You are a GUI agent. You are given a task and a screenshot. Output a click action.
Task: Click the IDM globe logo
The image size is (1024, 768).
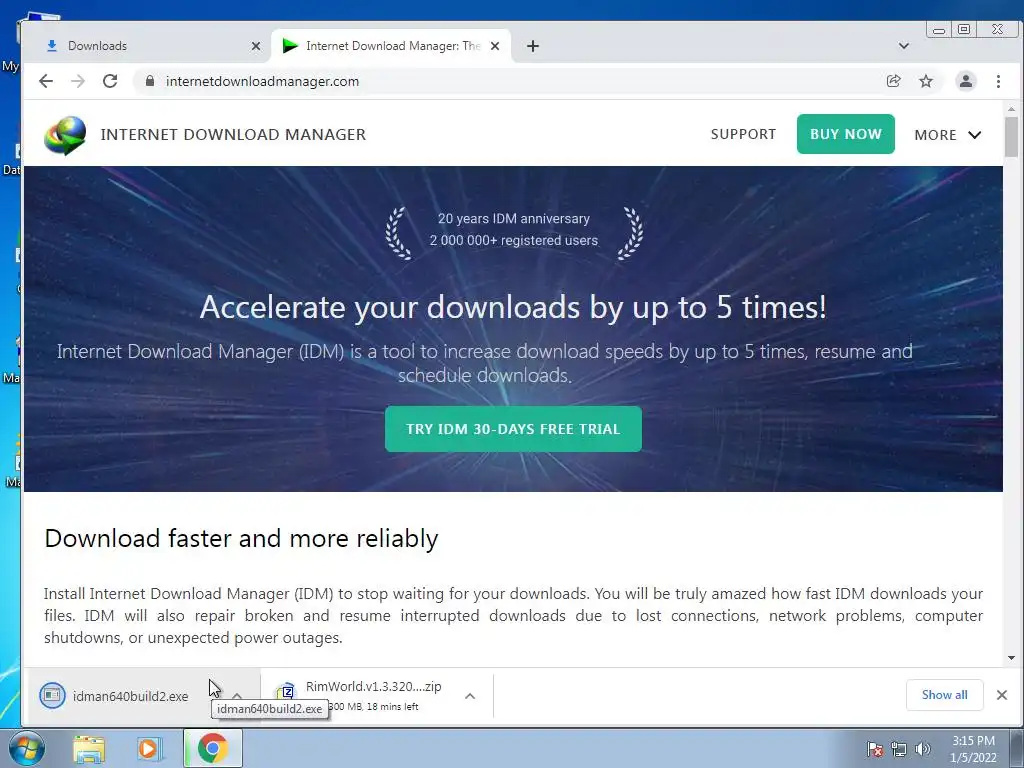(x=65, y=135)
